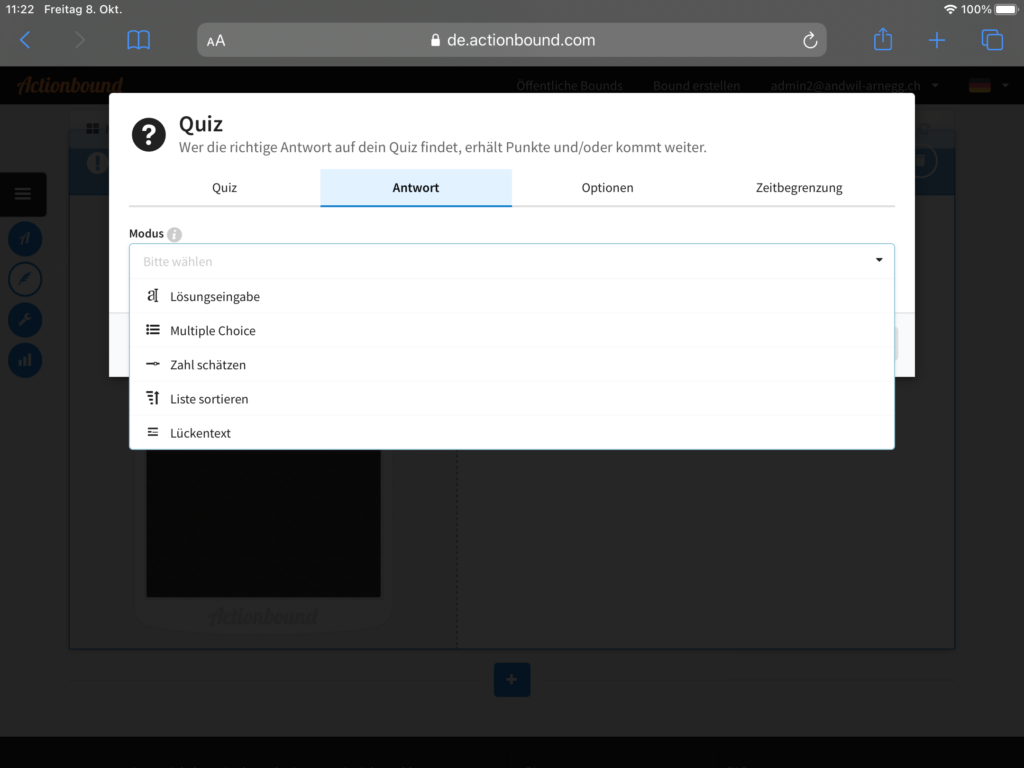1024x768 pixels.
Task: Click the Modus info icon
Action: coord(175,234)
